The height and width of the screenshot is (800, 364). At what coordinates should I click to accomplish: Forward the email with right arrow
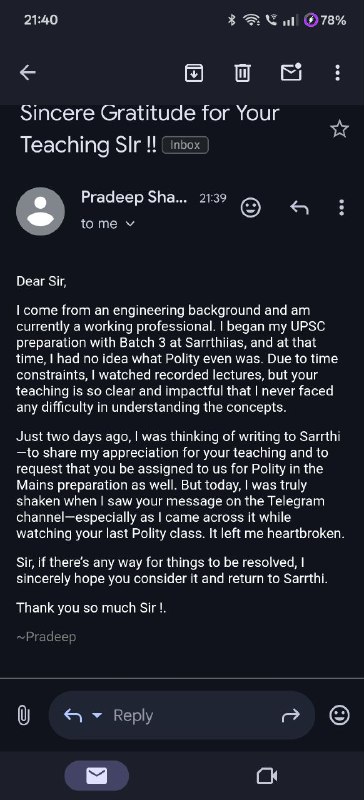290,716
